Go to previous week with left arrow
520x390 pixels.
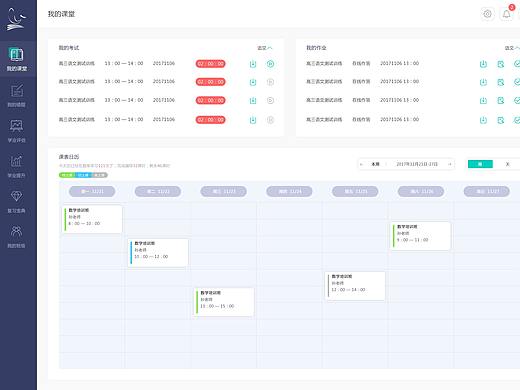pos(361,164)
